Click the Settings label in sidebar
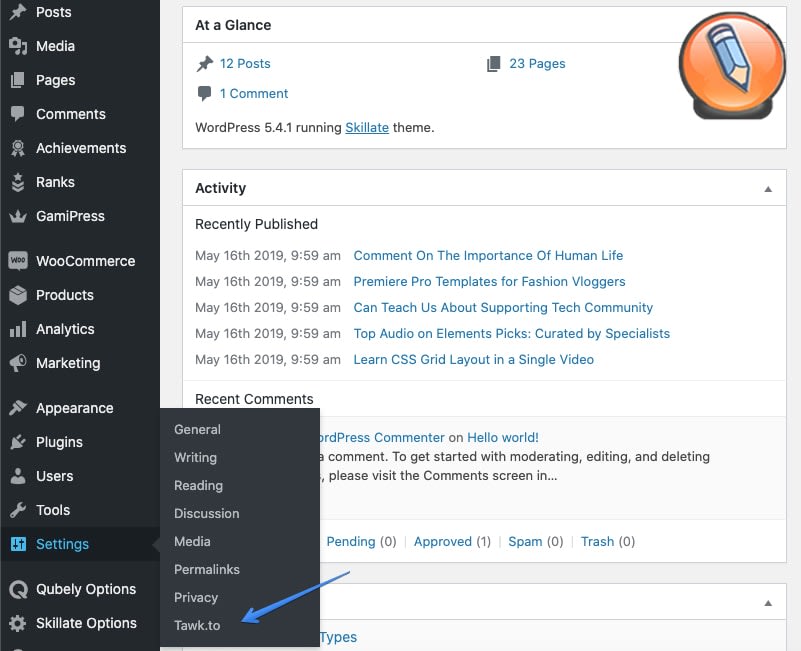 [x=62, y=544]
